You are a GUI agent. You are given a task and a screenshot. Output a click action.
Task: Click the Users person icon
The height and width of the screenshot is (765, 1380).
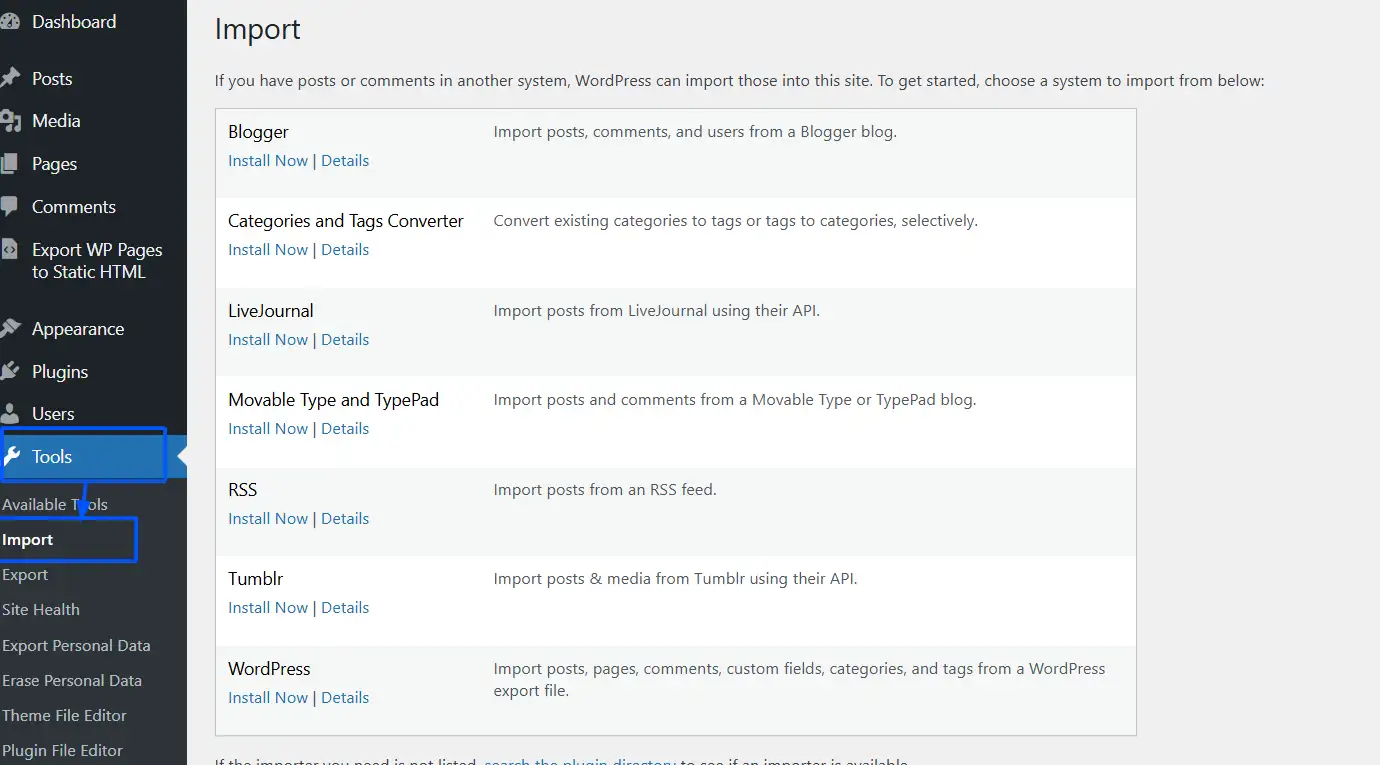coord(10,414)
